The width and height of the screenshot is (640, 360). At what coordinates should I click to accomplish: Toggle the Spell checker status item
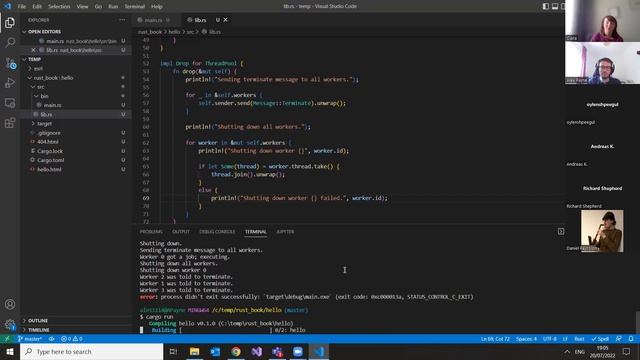[600, 339]
